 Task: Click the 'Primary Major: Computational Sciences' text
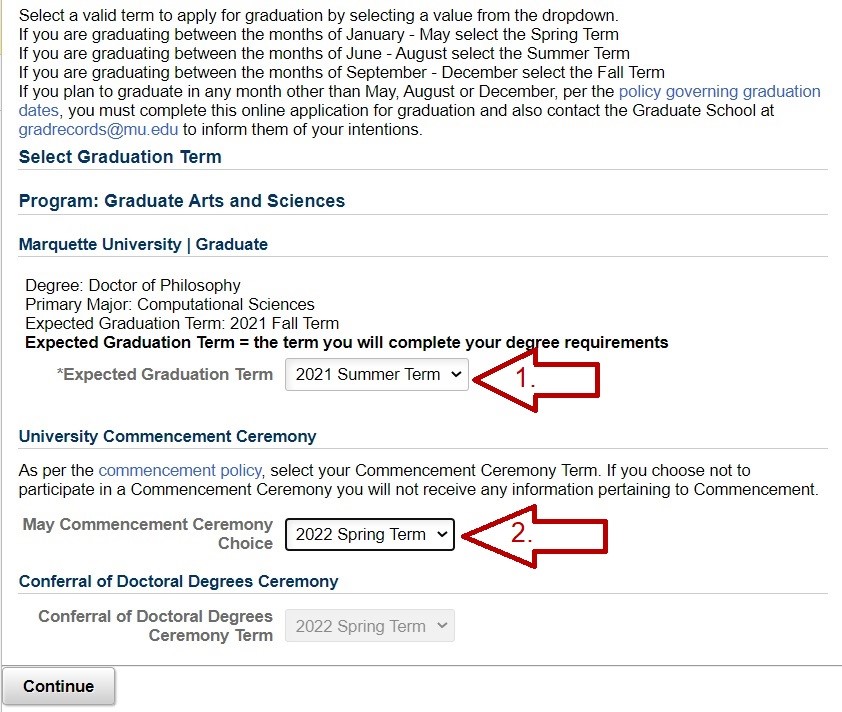[x=170, y=305]
